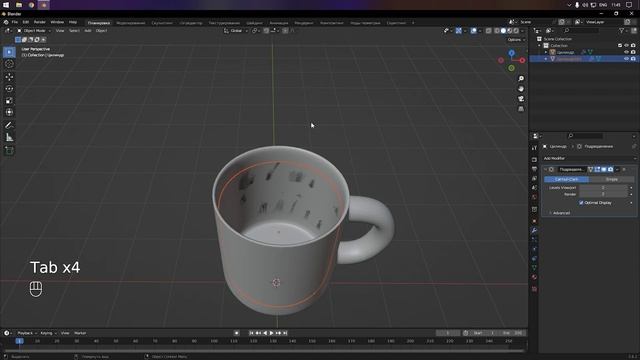The height and width of the screenshot is (360, 640).
Task: Hide highlighted object with its eye icon
Action: click(x=627, y=59)
